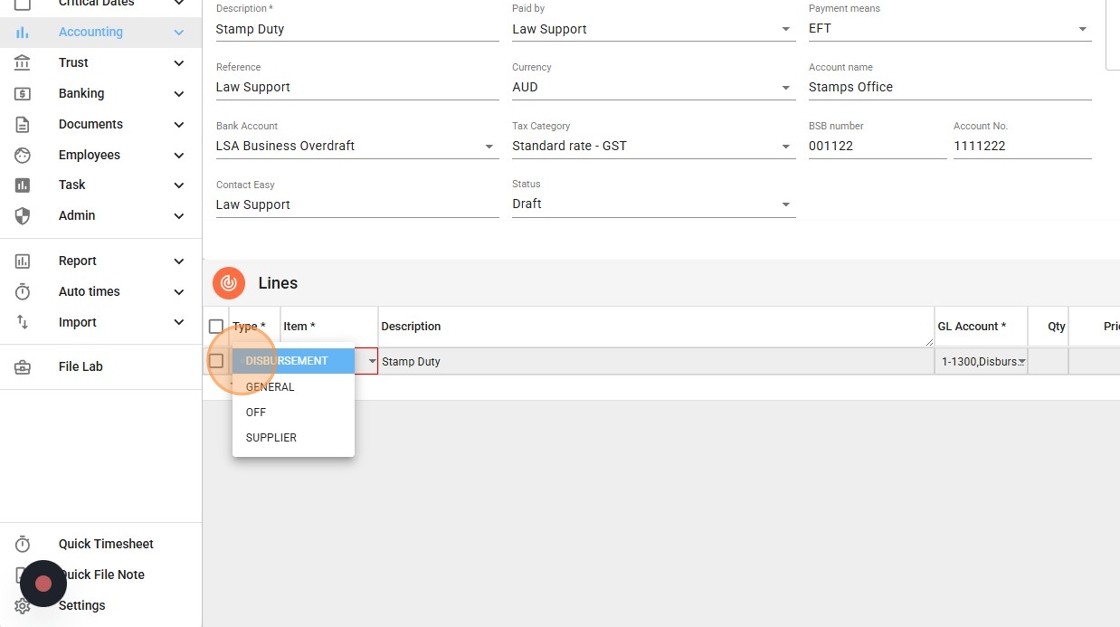Image resolution: width=1120 pixels, height=627 pixels.
Task: Open the Payment means EFT dropdown
Action: click(x=1082, y=29)
